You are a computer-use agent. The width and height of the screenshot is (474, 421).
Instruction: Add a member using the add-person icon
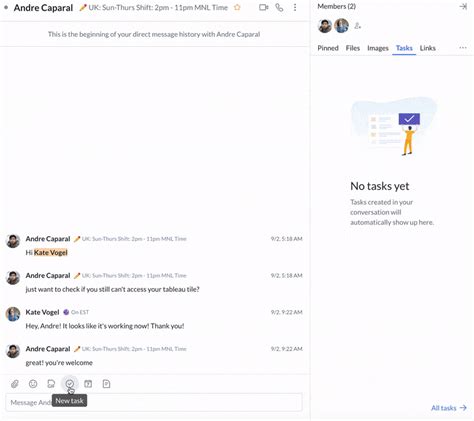[x=358, y=26]
